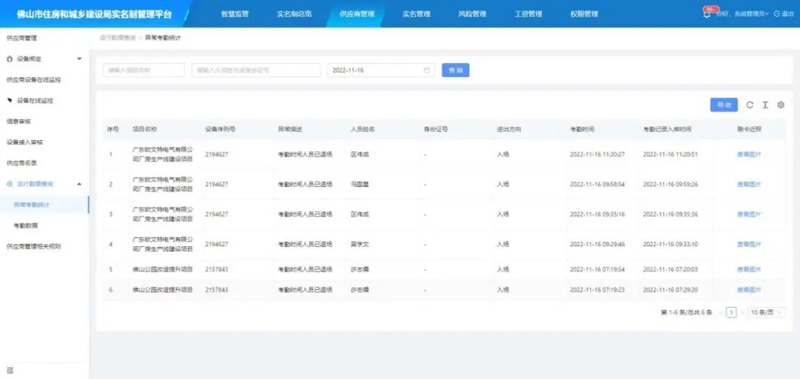Click the calendar icon in the date field

pyautogui.click(x=427, y=70)
